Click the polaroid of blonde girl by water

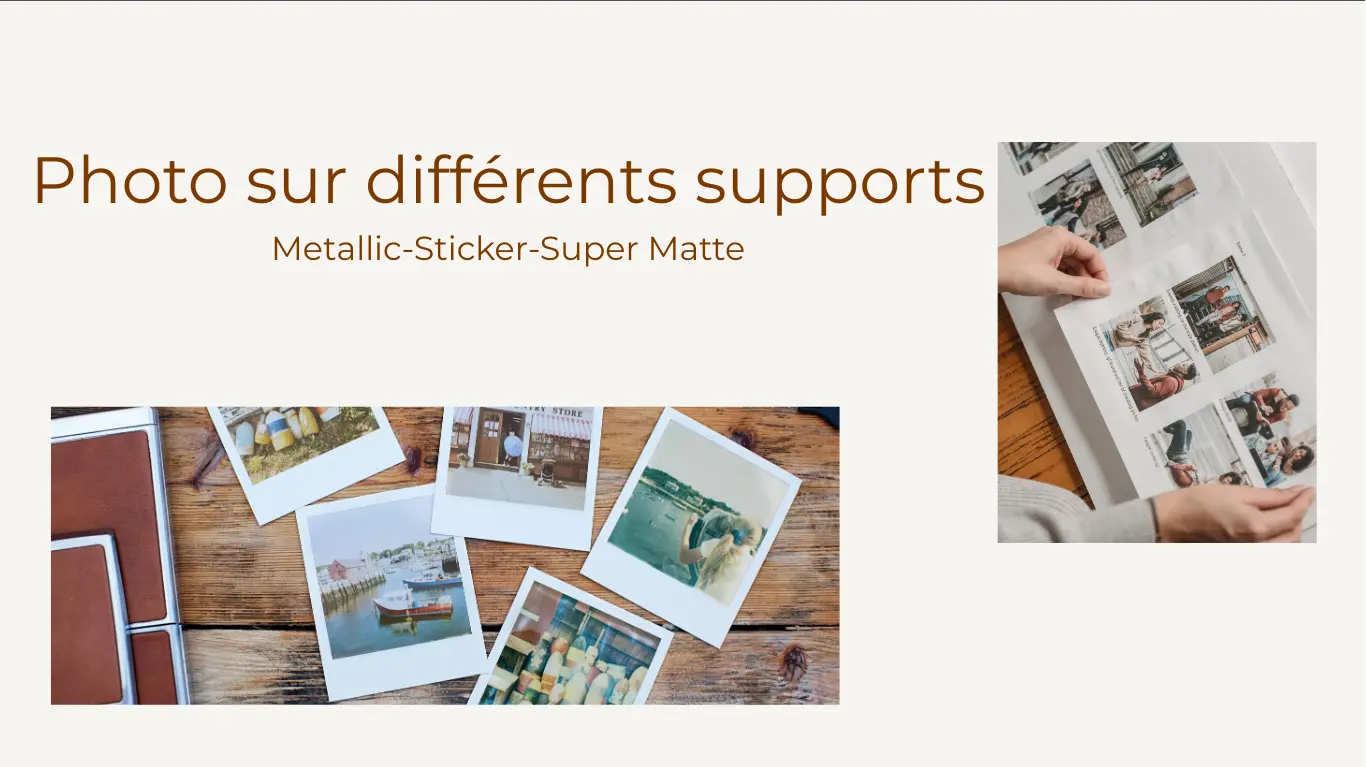coord(690,524)
